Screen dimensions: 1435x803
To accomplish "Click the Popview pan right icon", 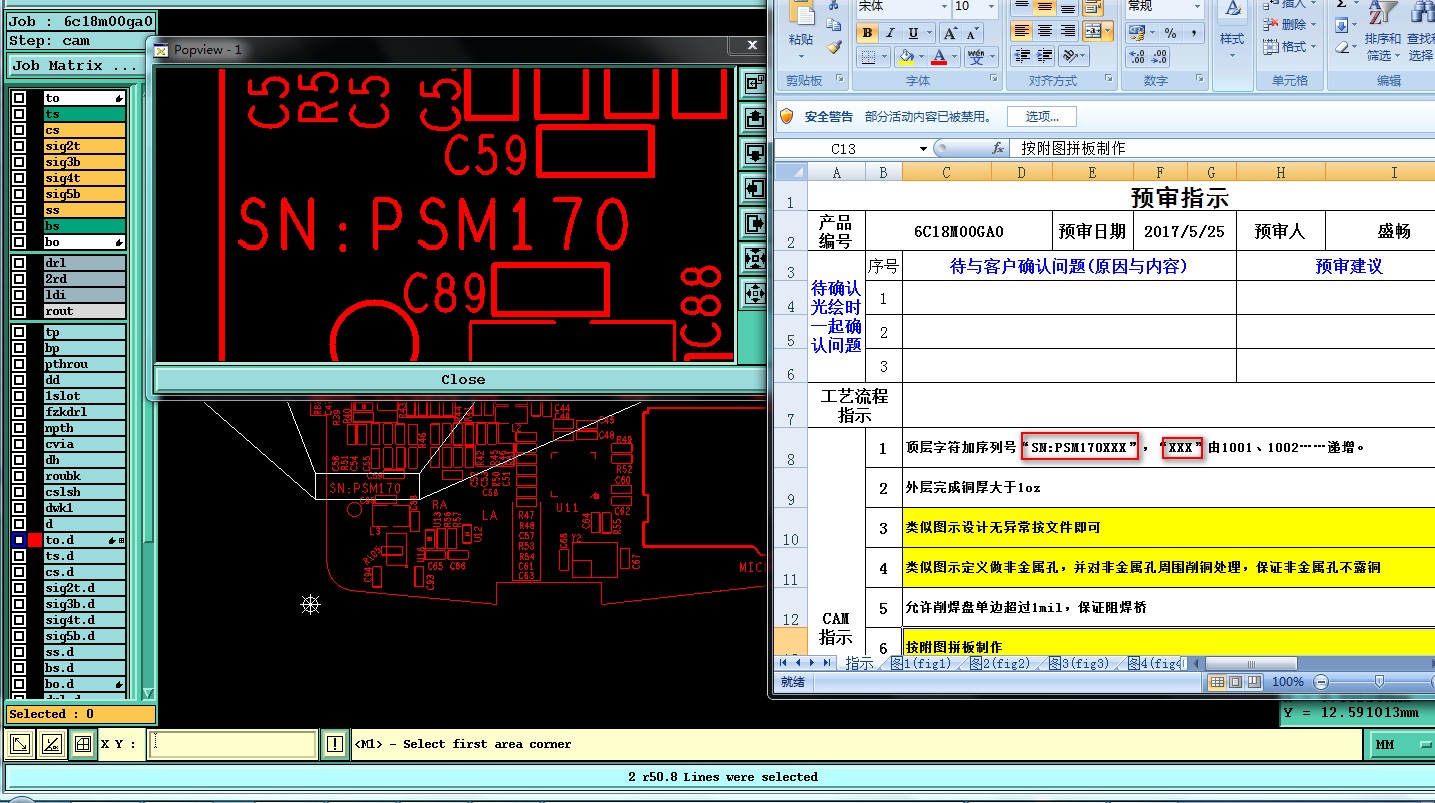I will 752,222.
